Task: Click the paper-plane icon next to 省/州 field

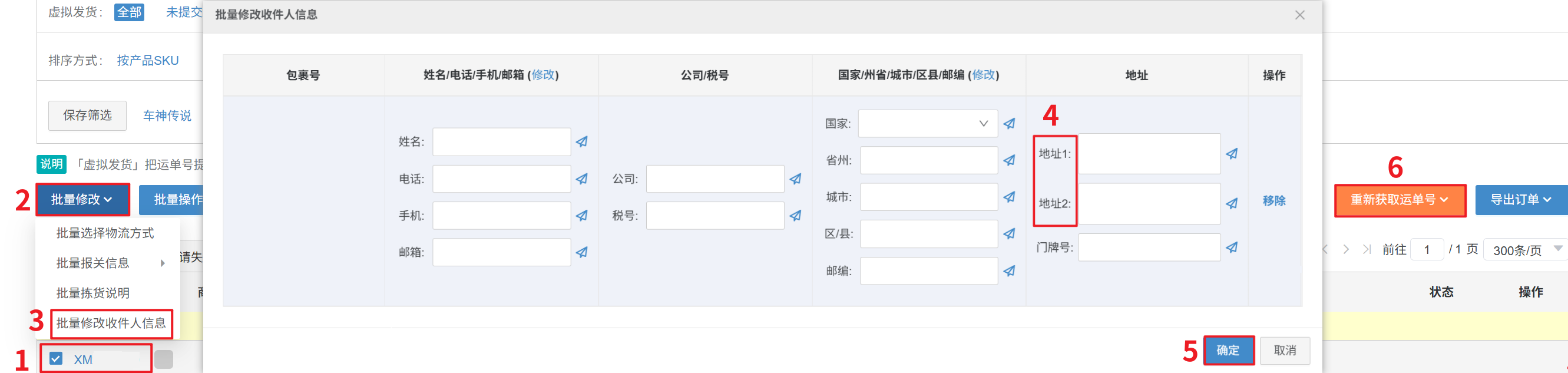Action: click(x=1009, y=161)
